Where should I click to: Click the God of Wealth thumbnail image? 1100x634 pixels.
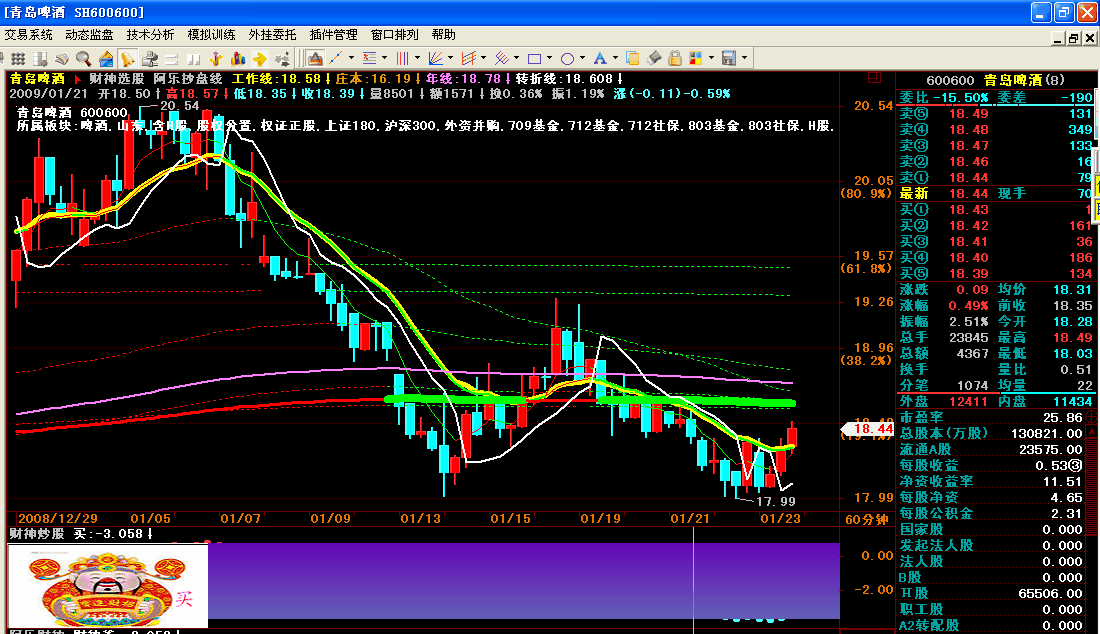(x=108, y=586)
